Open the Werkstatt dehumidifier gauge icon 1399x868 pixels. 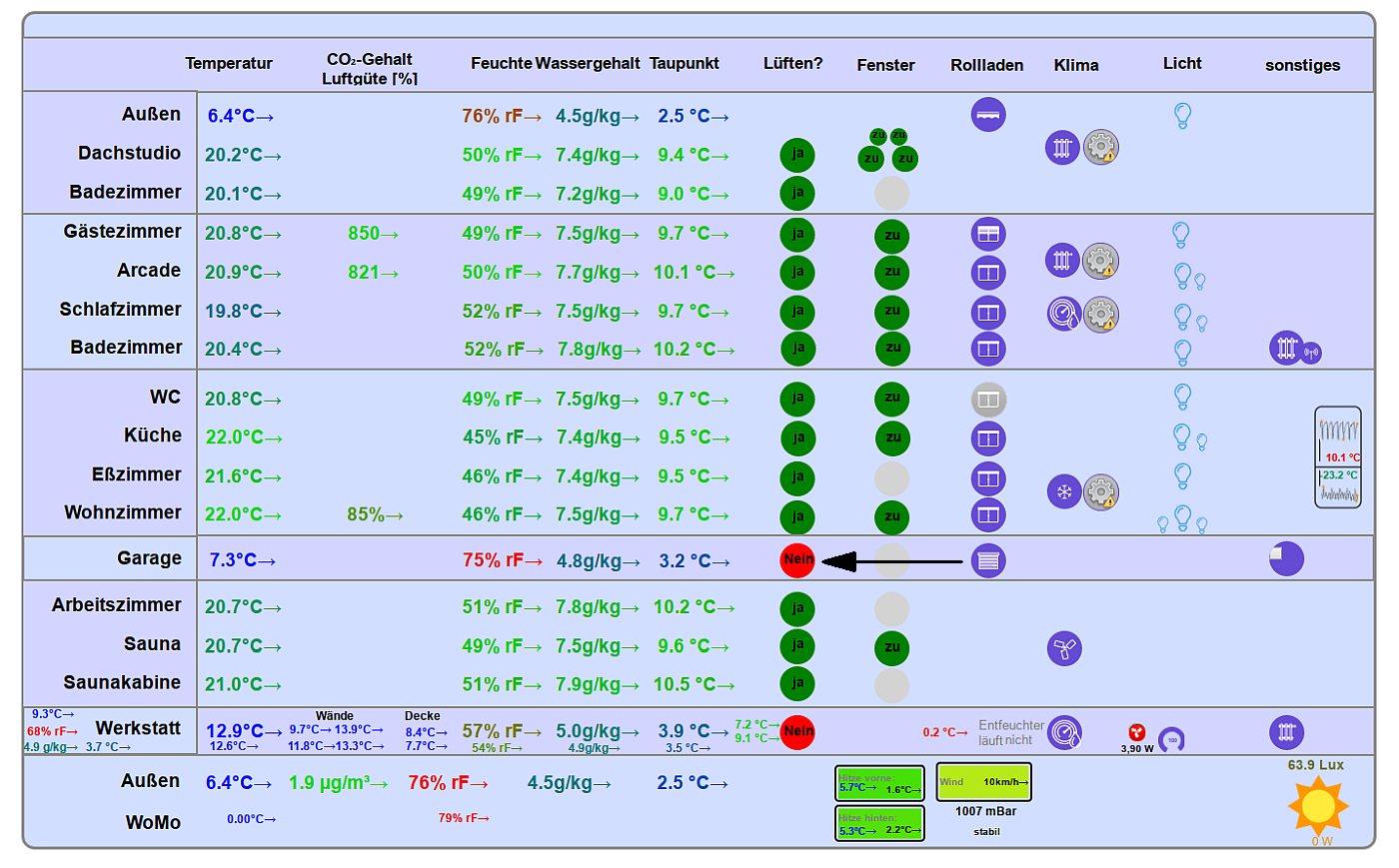(x=1064, y=733)
